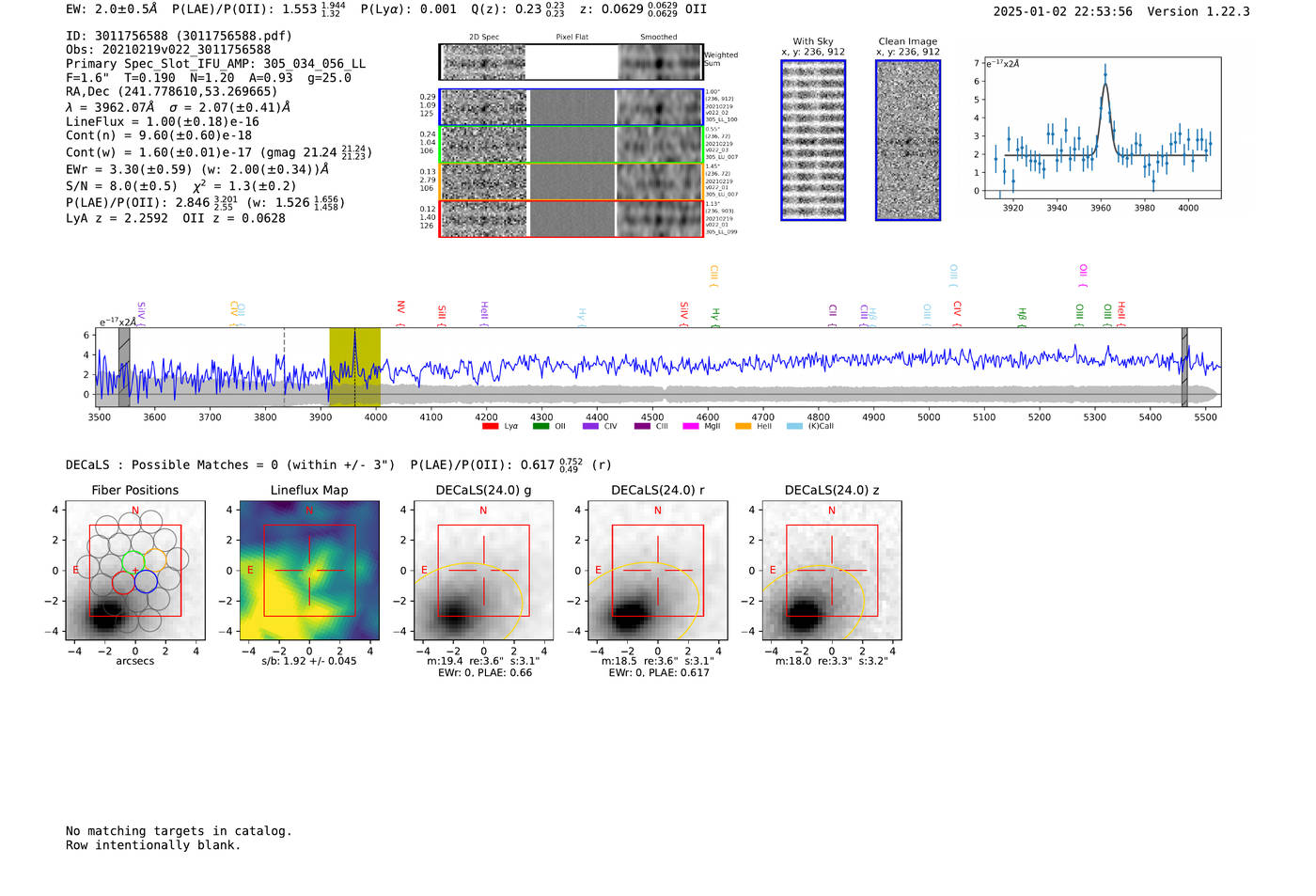Open the Clean Image cutout

[x=908, y=140]
